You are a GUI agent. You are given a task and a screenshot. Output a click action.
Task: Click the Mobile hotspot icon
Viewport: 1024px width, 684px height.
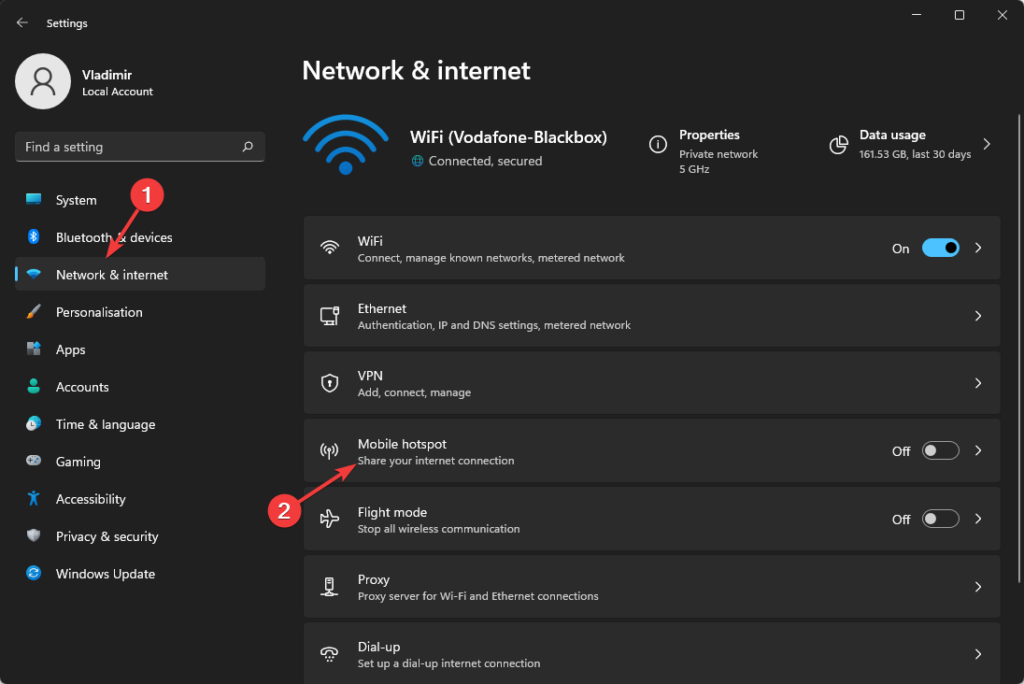click(330, 450)
